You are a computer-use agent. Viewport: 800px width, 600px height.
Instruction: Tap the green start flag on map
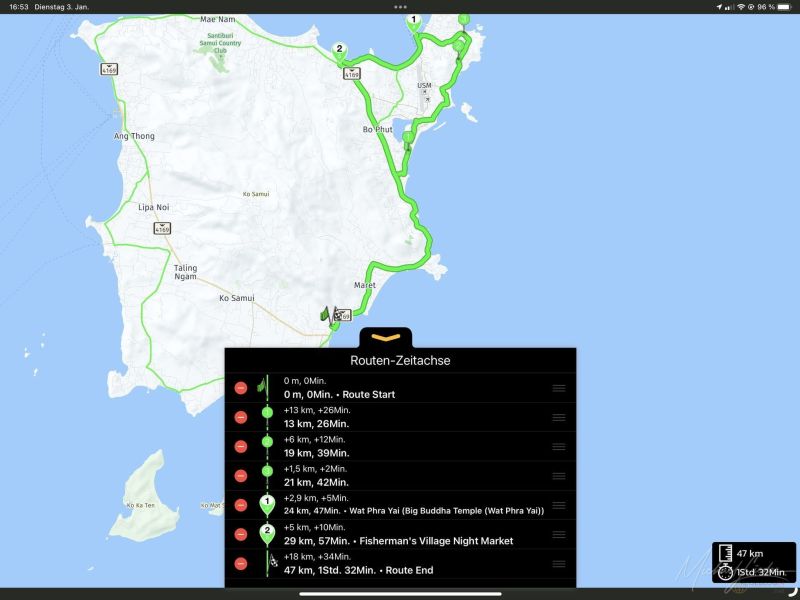click(324, 314)
